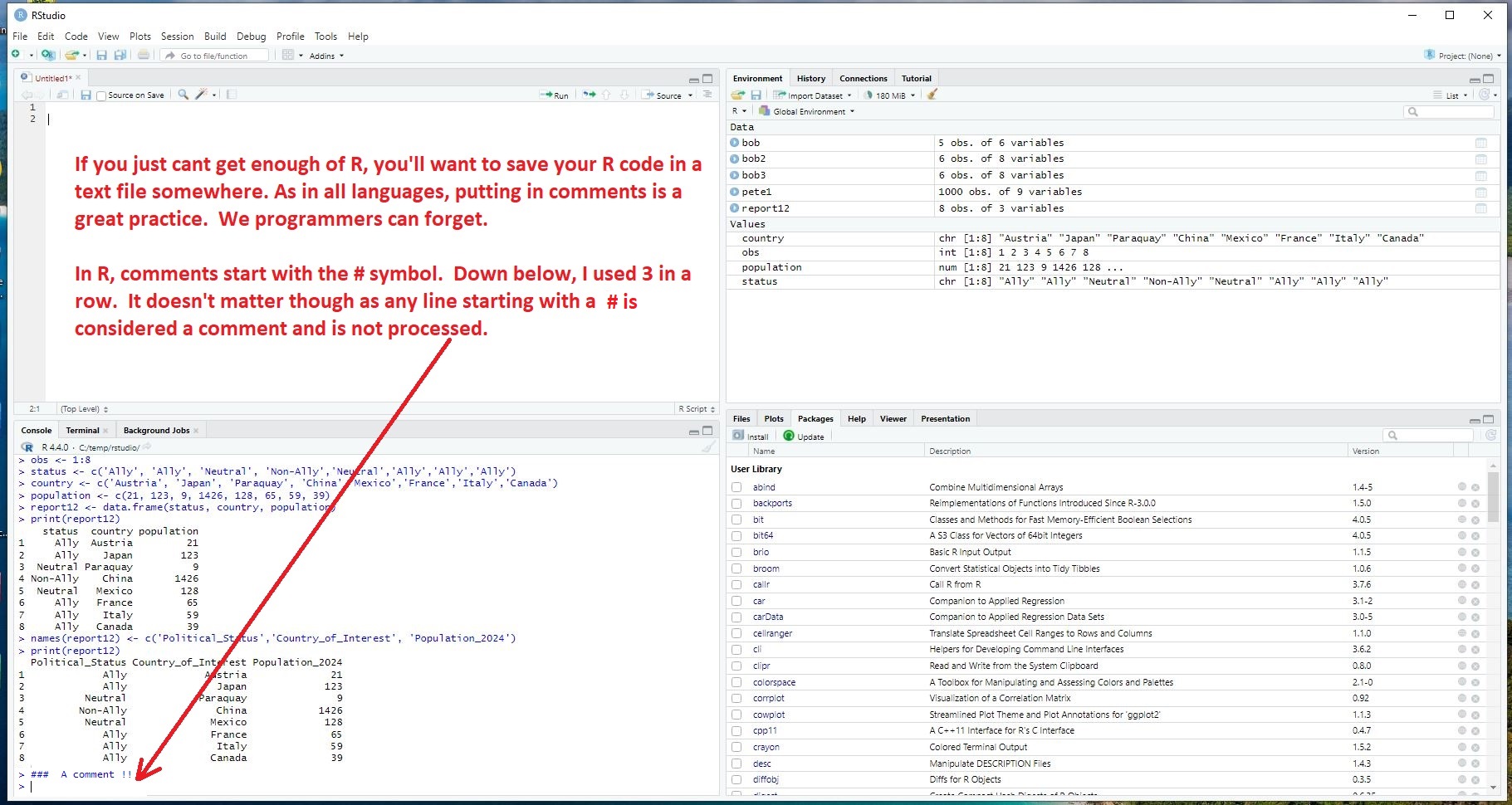Open the Session menu

tap(177, 37)
